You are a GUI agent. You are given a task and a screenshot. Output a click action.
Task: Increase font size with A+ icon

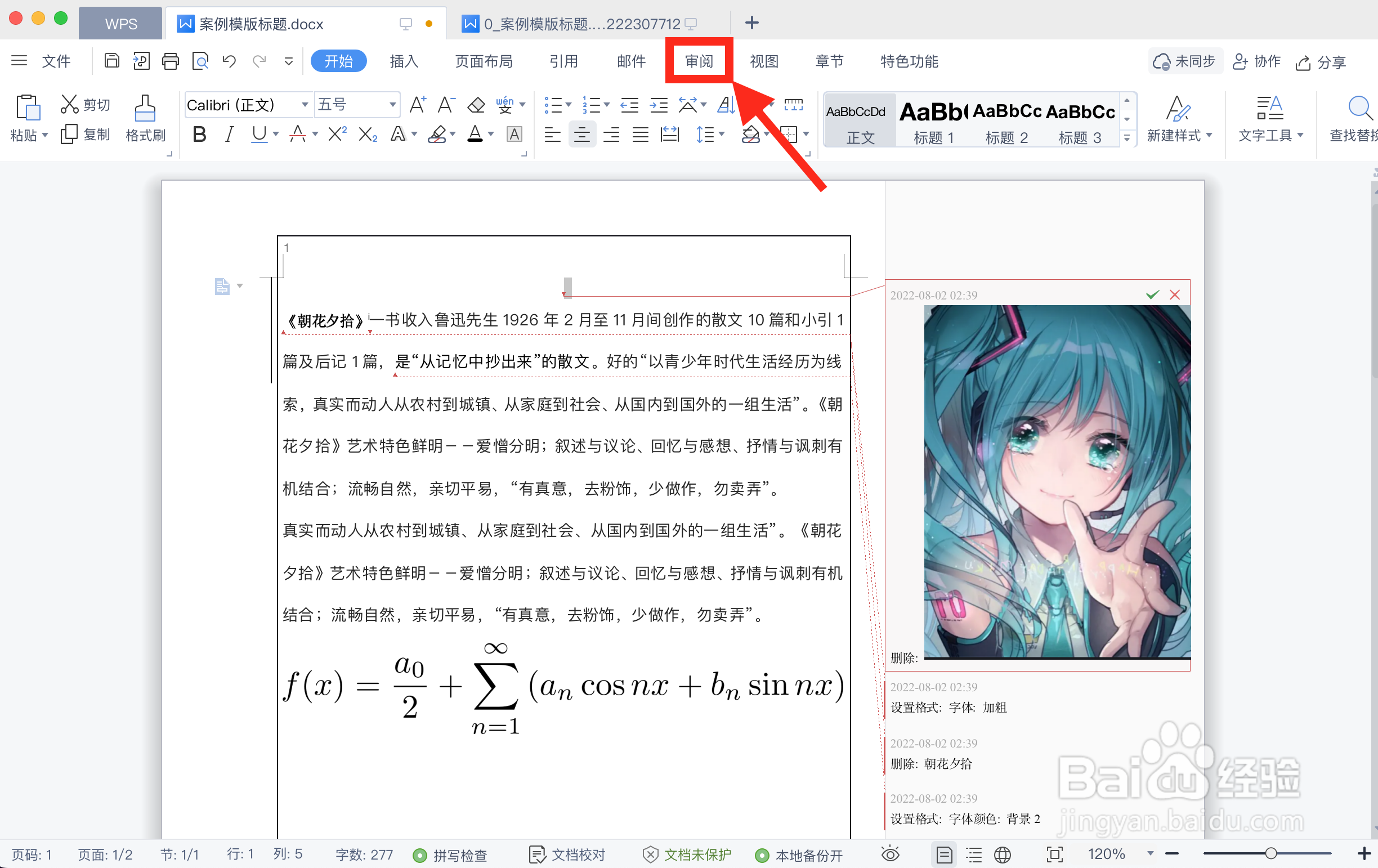418,105
